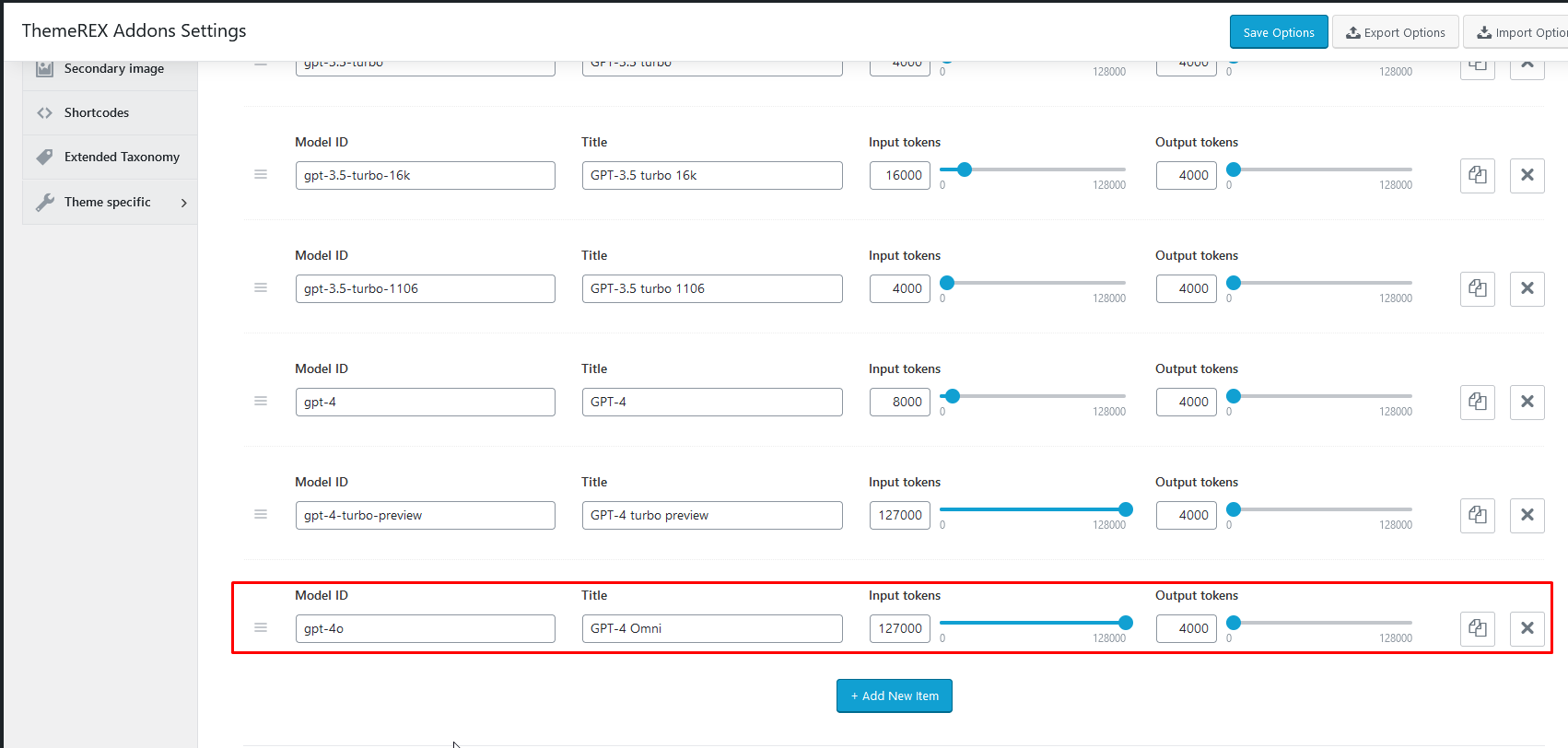Focus the Model ID field containing gpt-3.5-turbo-1106

(426, 288)
